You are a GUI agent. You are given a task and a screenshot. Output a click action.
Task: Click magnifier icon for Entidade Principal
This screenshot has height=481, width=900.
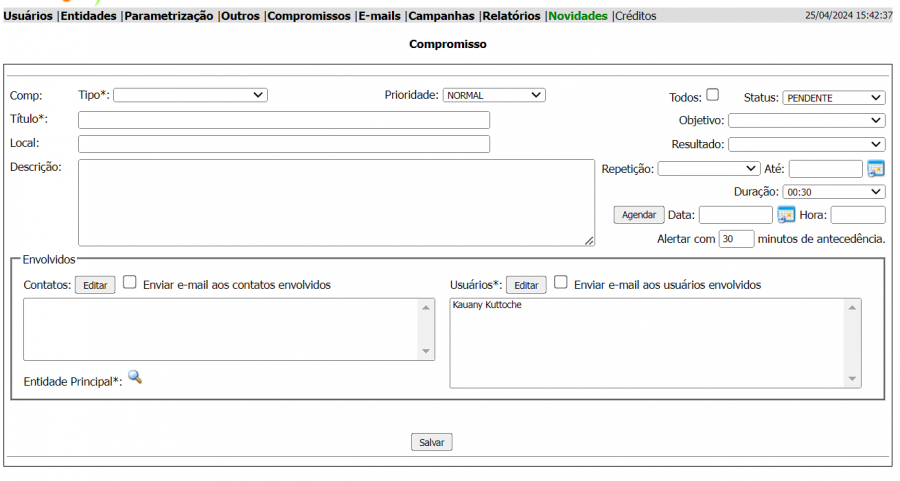click(135, 377)
